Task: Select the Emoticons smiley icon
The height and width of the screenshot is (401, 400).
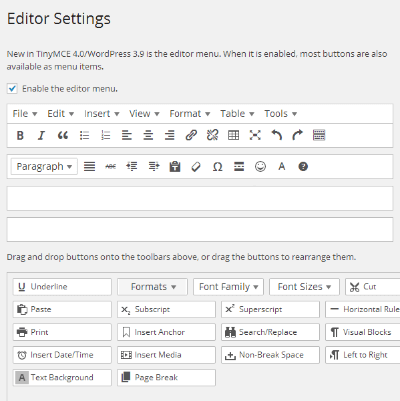Action: pyautogui.click(x=260, y=166)
